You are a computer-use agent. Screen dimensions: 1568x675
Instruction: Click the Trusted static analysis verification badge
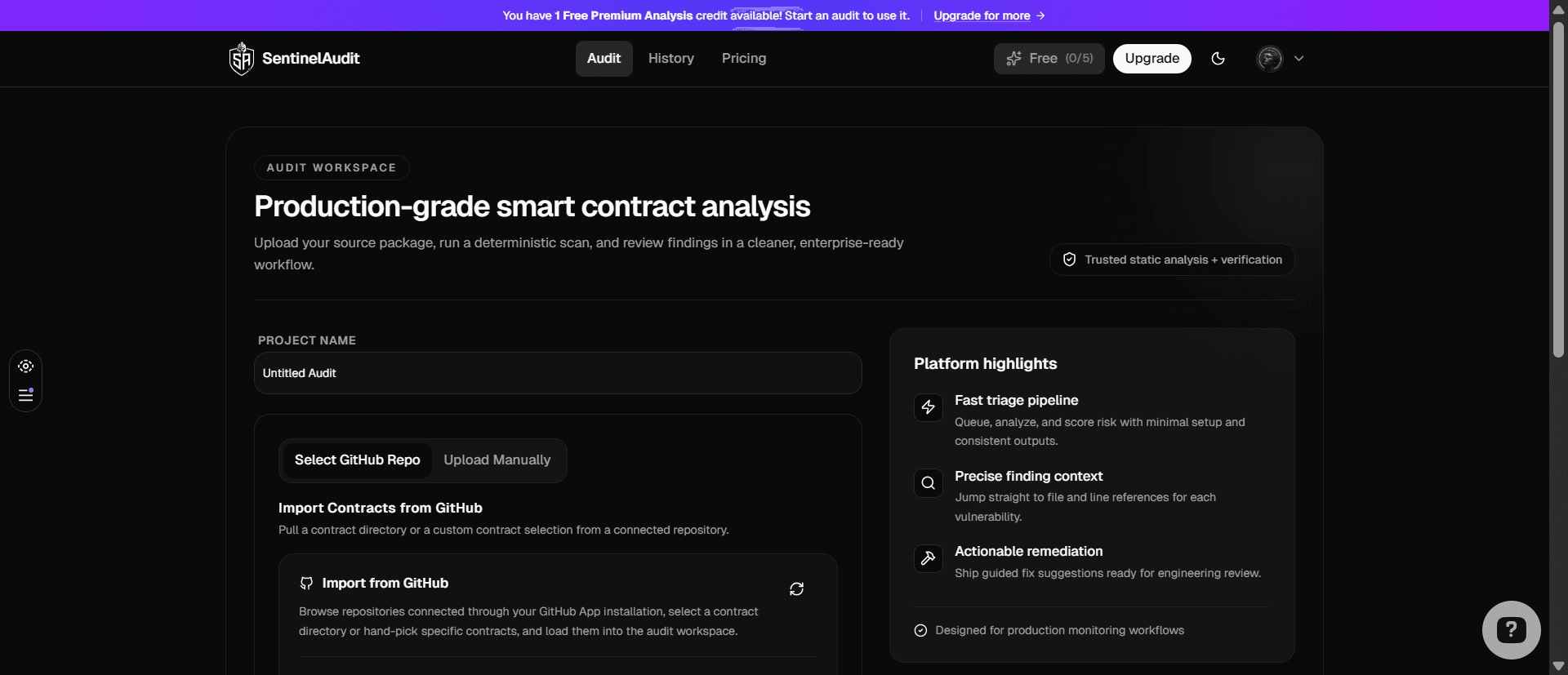pyautogui.click(x=1171, y=260)
